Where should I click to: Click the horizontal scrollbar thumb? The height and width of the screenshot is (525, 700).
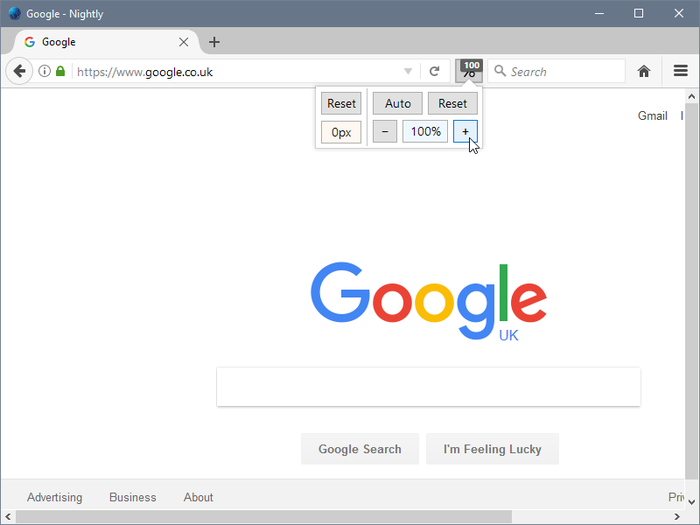click(x=264, y=517)
